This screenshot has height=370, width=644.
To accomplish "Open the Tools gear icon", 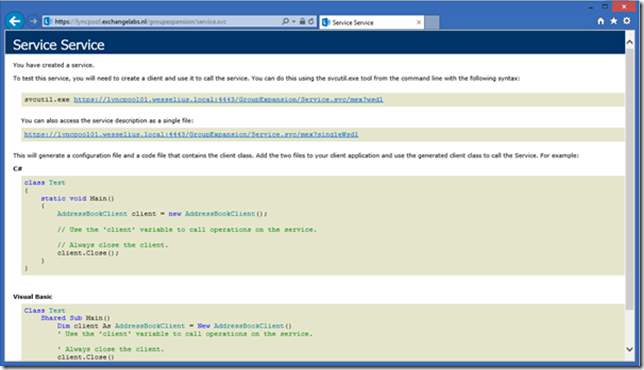I will (627, 21).
